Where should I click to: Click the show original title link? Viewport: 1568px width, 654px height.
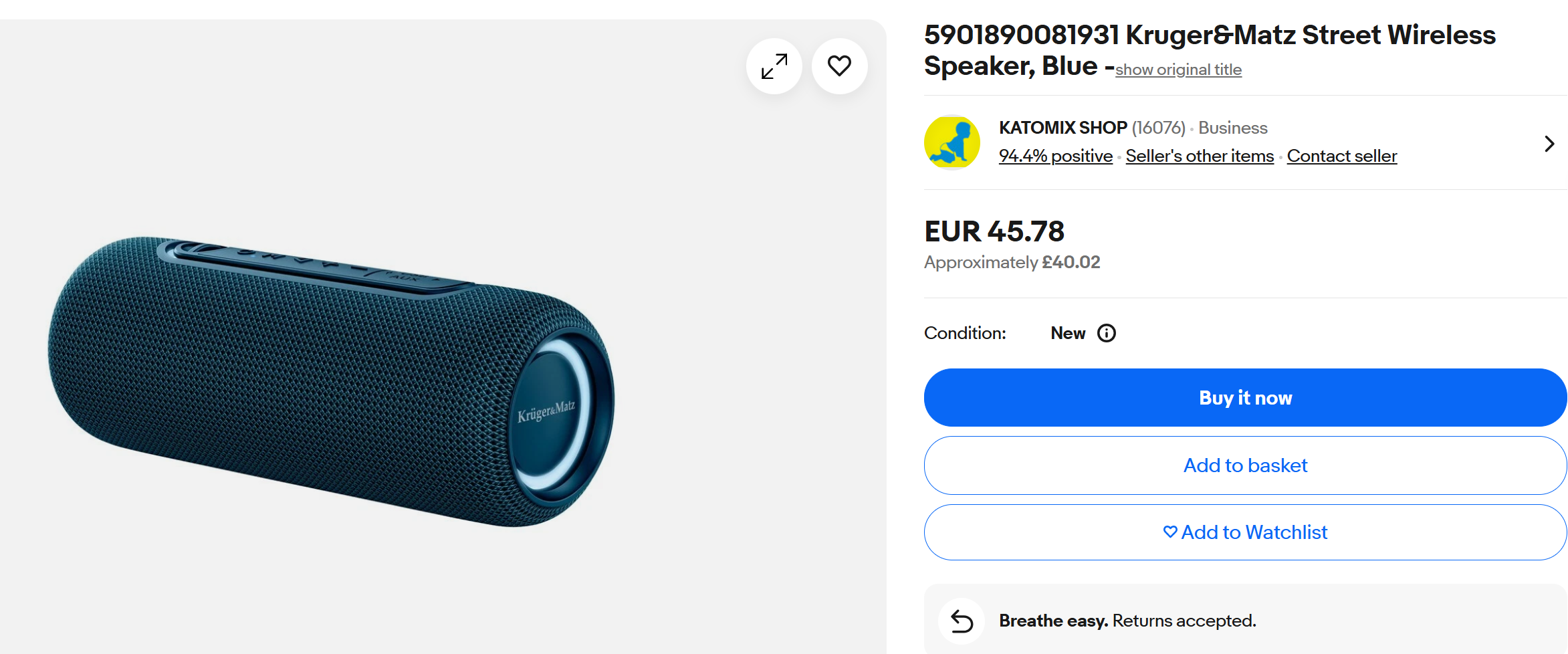(1178, 70)
